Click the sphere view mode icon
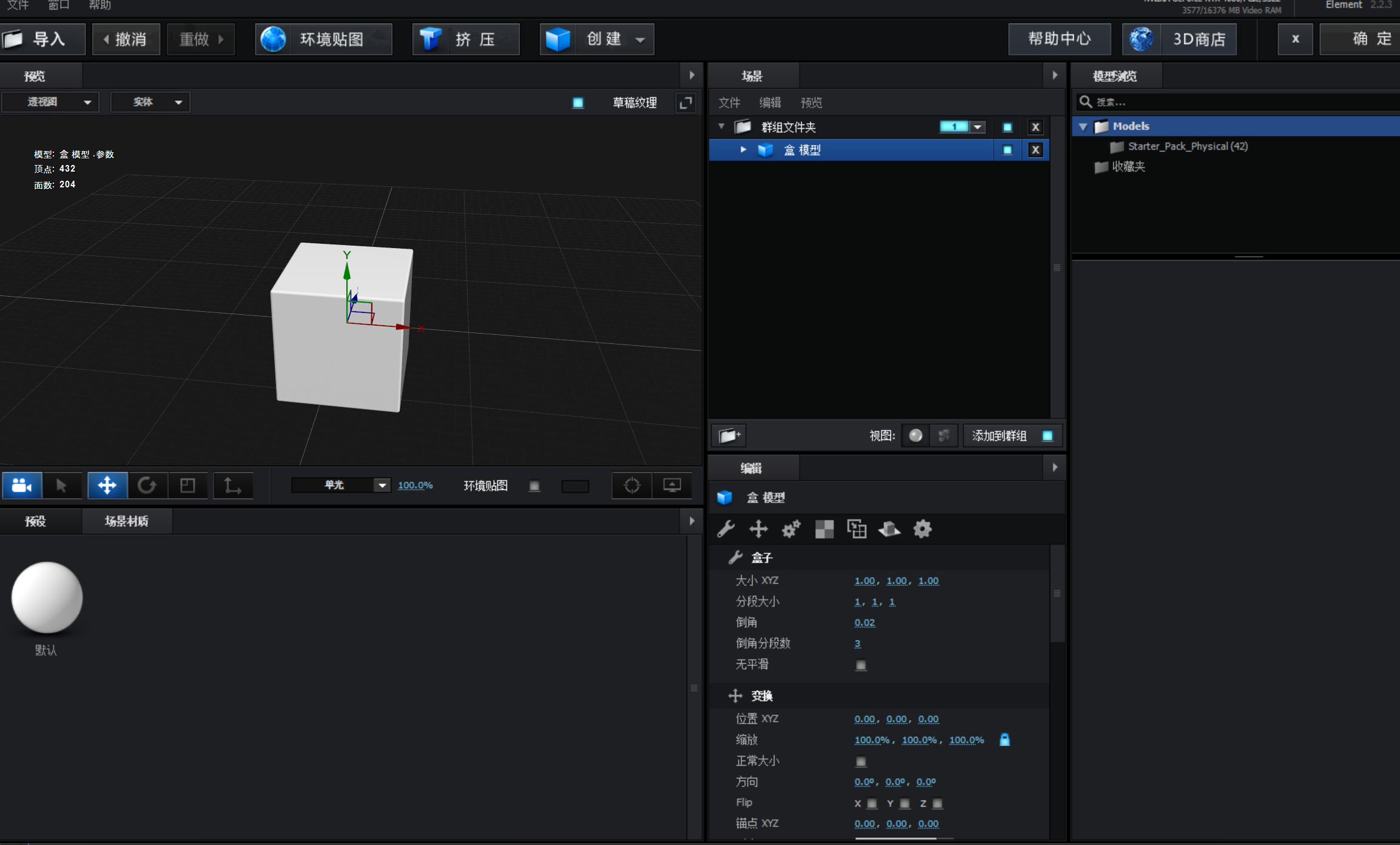Viewport: 1400px width, 845px height. point(915,436)
